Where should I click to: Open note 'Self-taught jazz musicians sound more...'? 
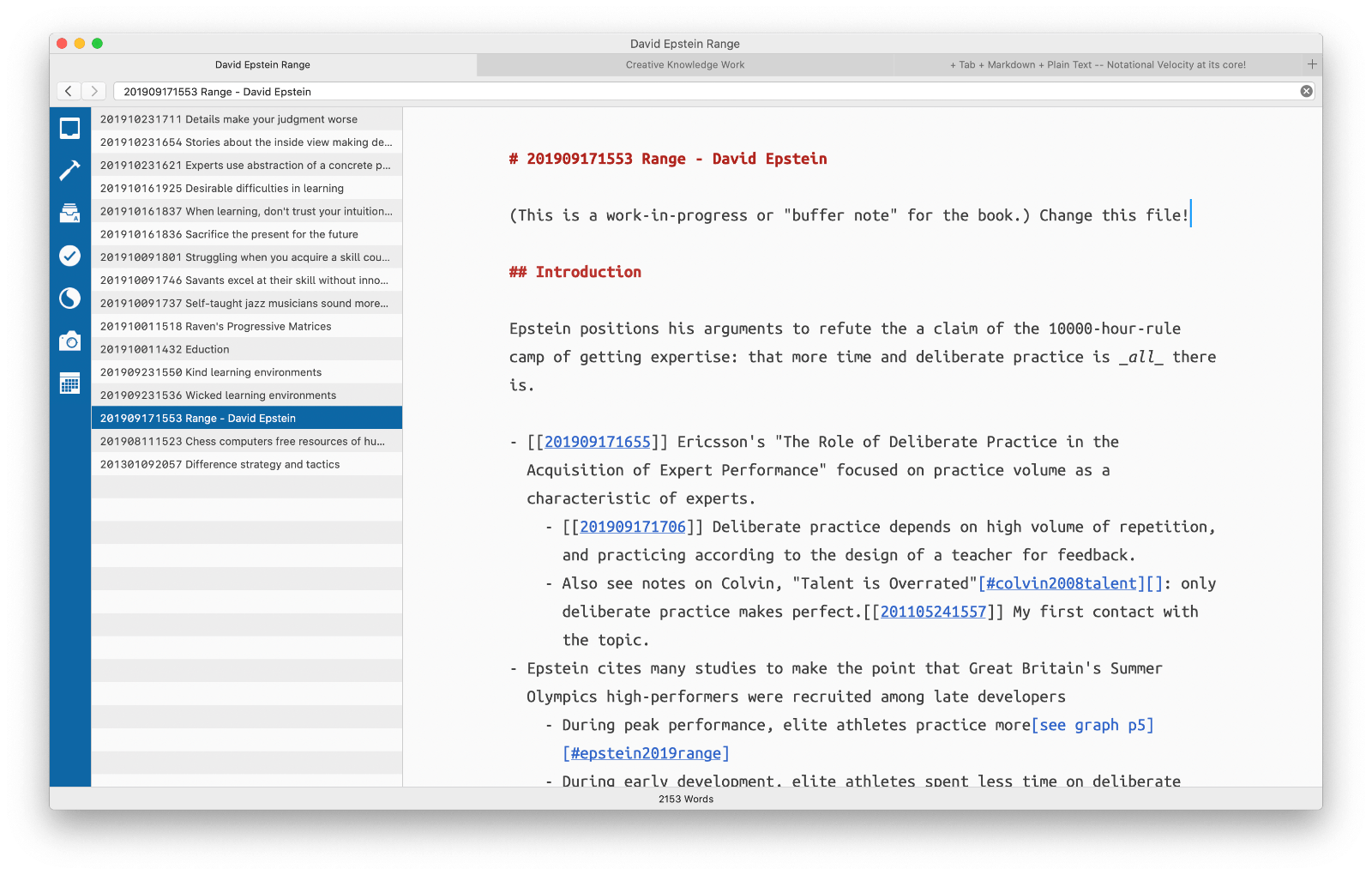[247, 304]
